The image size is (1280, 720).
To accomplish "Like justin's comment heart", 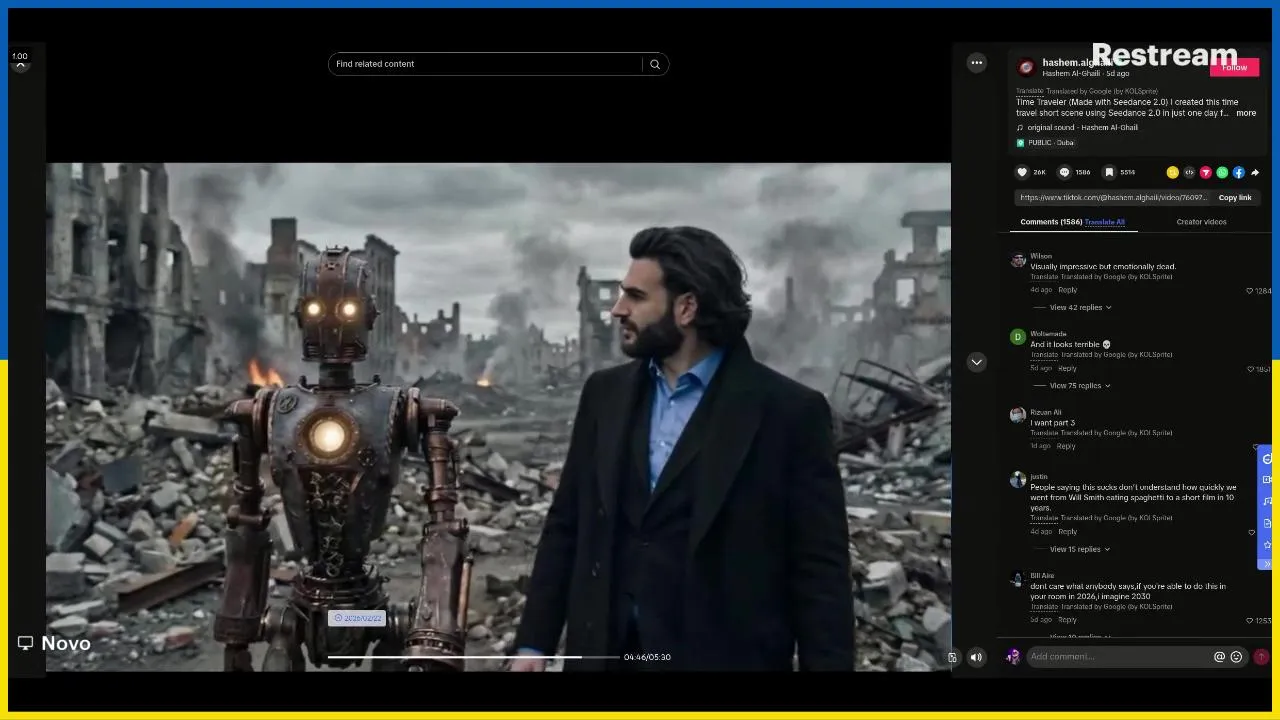I will pyautogui.click(x=1251, y=532).
